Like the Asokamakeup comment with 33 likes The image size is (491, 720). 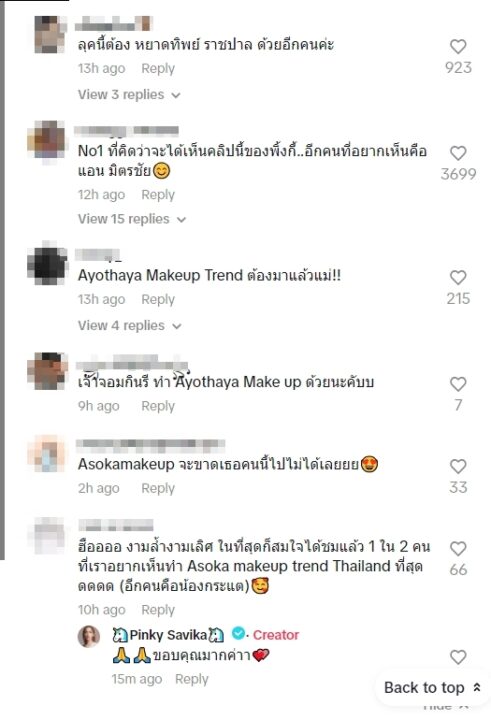click(x=458, y=466)
